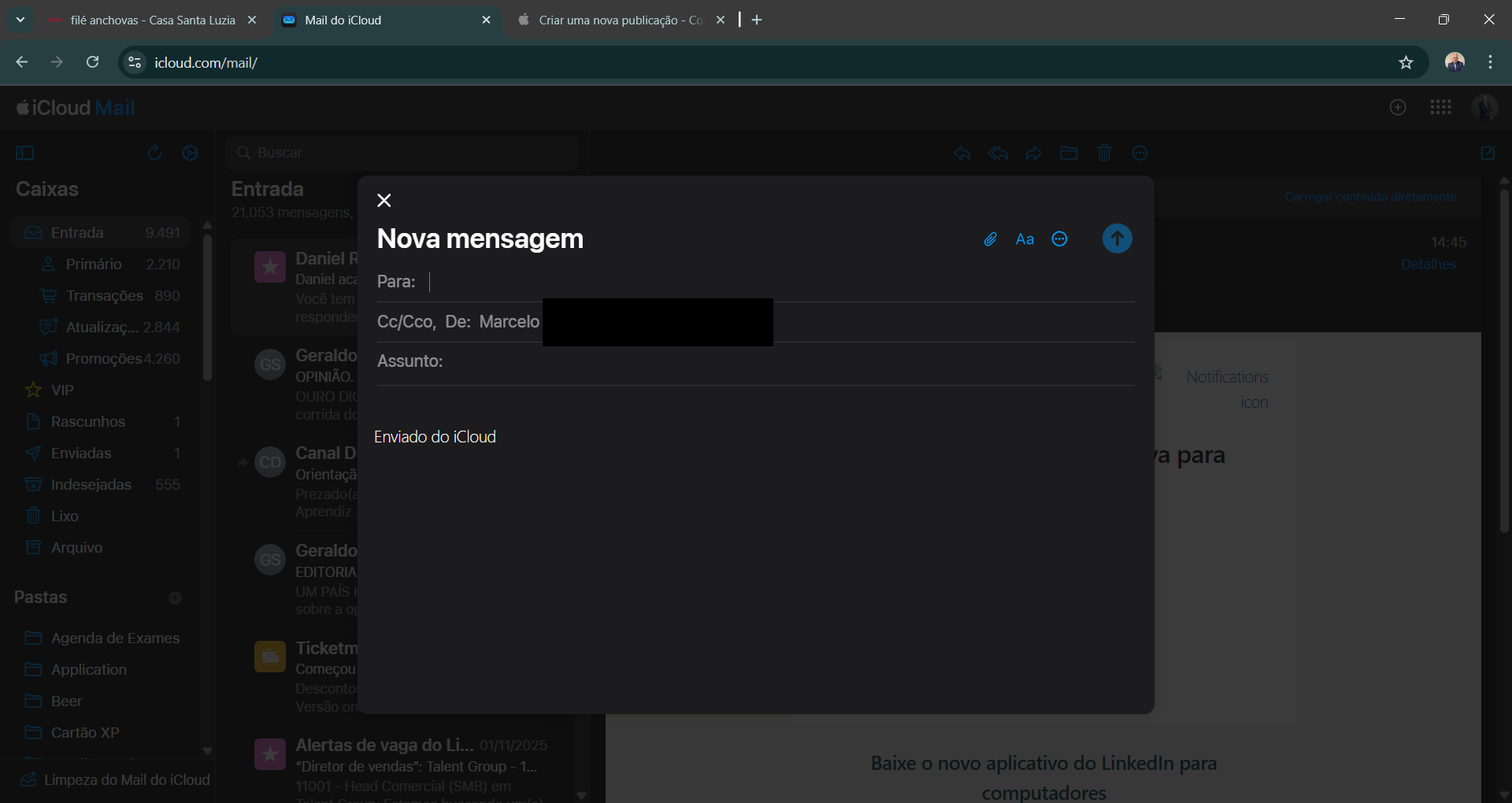Open text formatting options (Aa)
The height and width of the screenshot is (803, 1512).
pos(1025,239)
